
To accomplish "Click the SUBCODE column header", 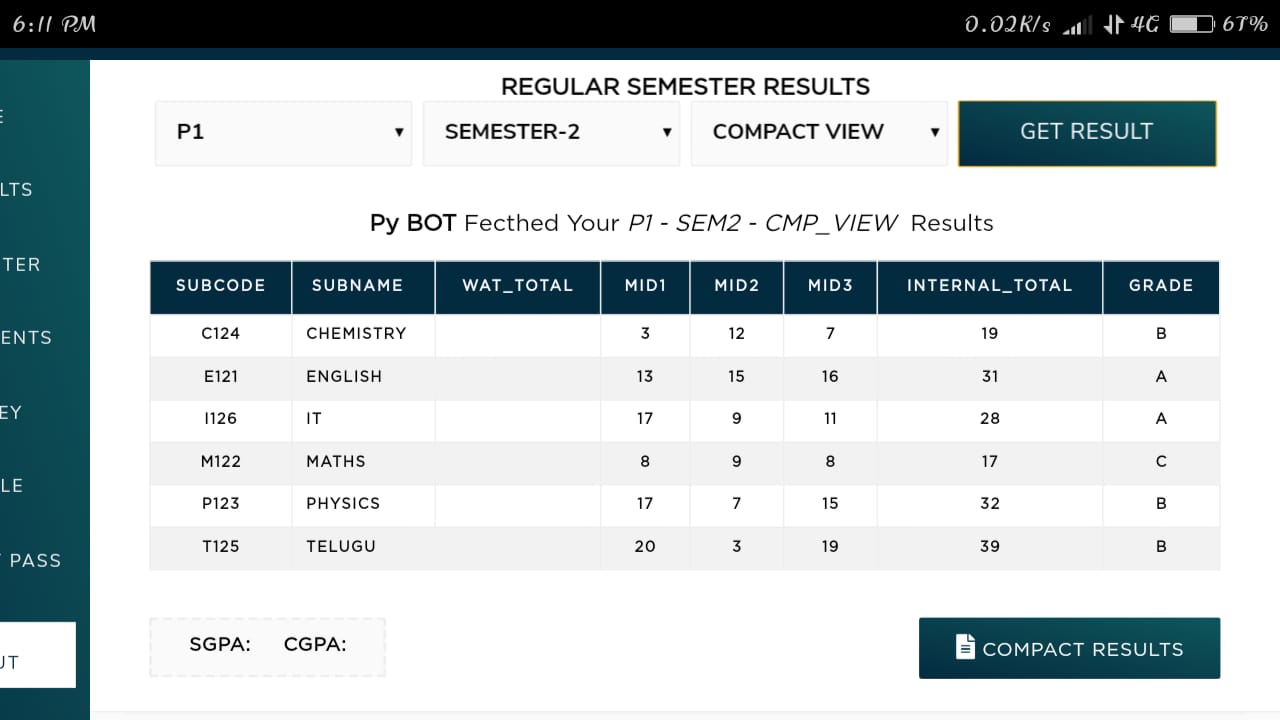I will click(x=220, y=287).
